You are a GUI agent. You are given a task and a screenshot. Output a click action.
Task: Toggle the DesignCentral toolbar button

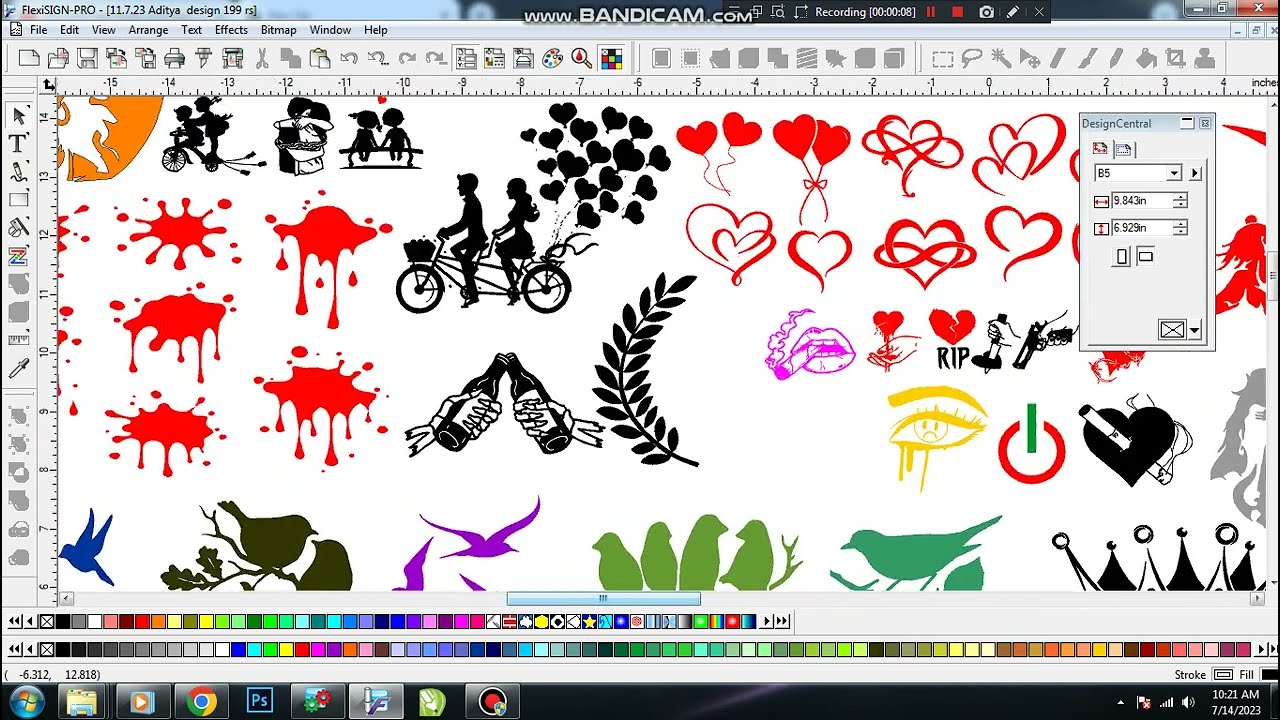coord(465,58)
